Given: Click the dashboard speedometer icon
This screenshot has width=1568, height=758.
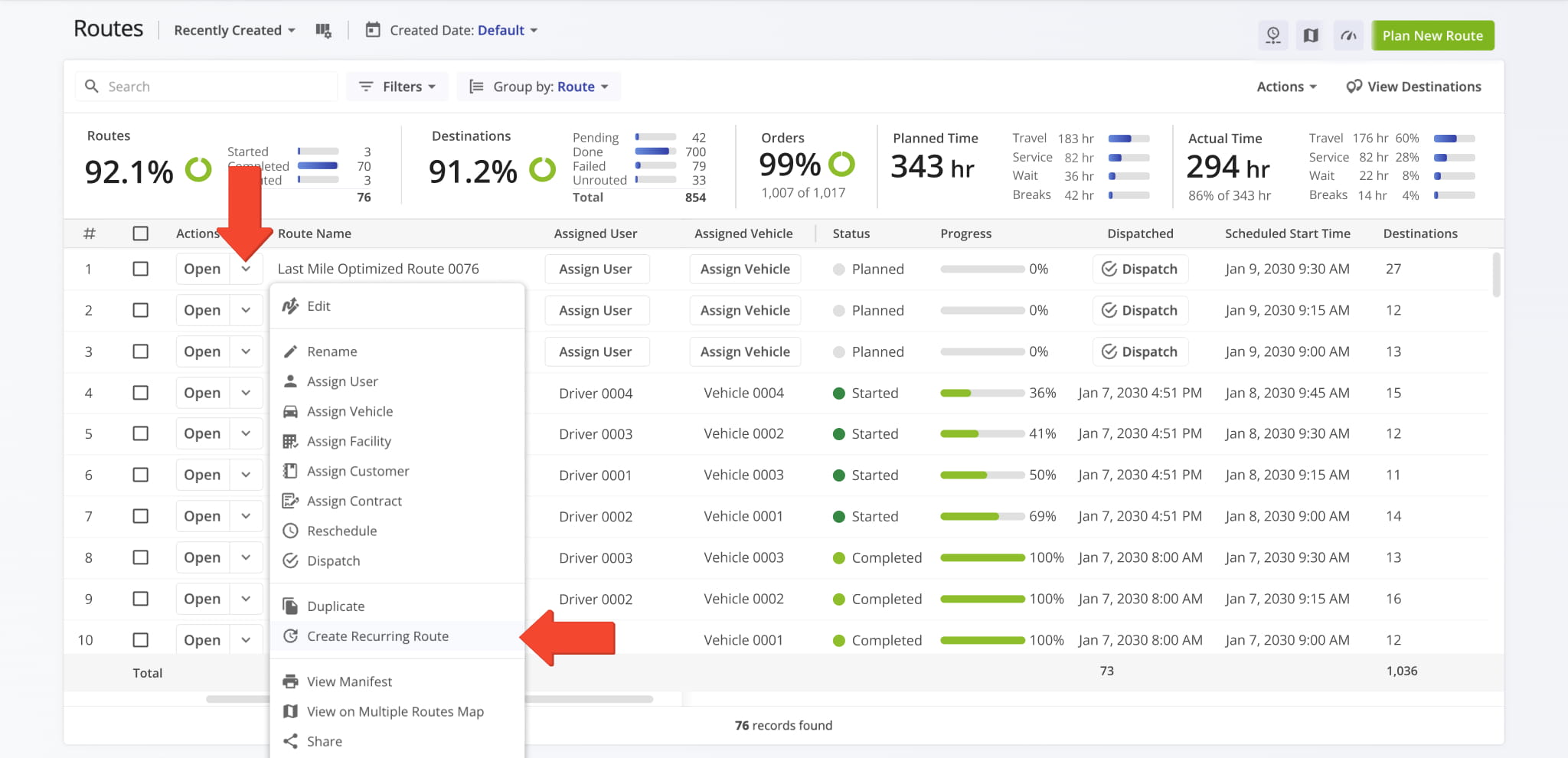Looking at the screenshot, I should coord(1348,35).
